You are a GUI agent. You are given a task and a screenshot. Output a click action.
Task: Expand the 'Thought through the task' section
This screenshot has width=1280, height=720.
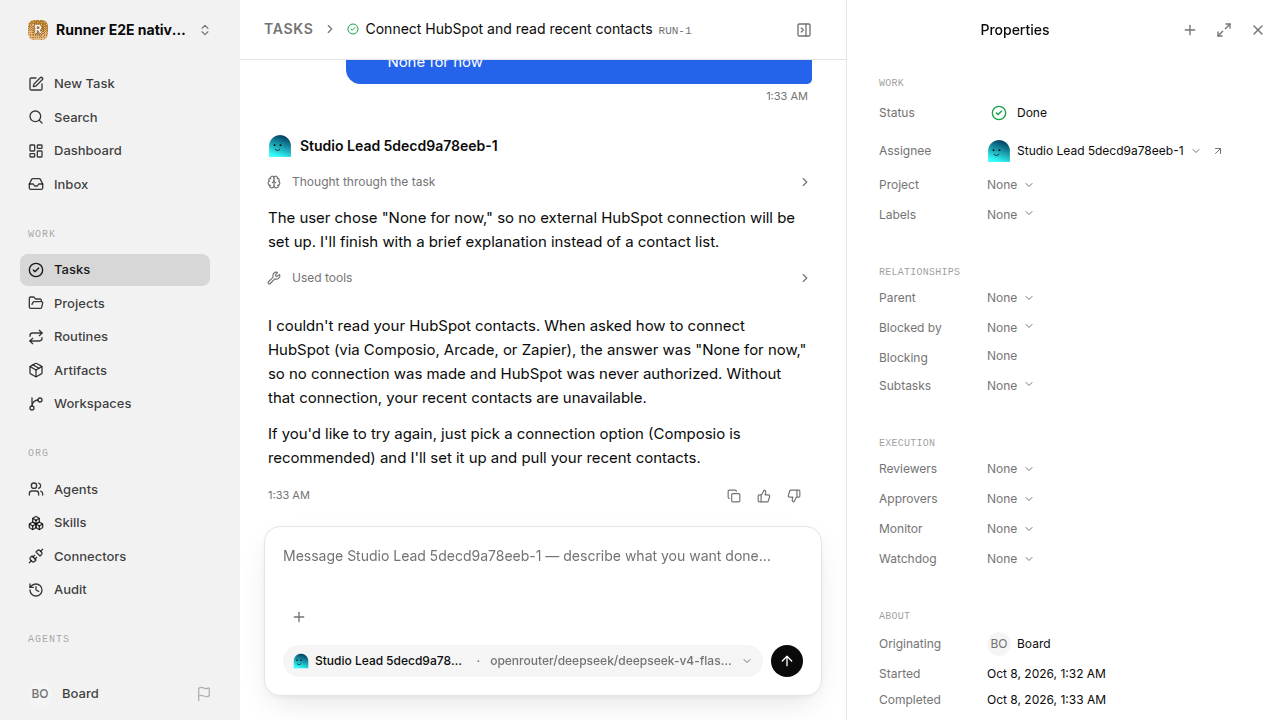point(540,182)
